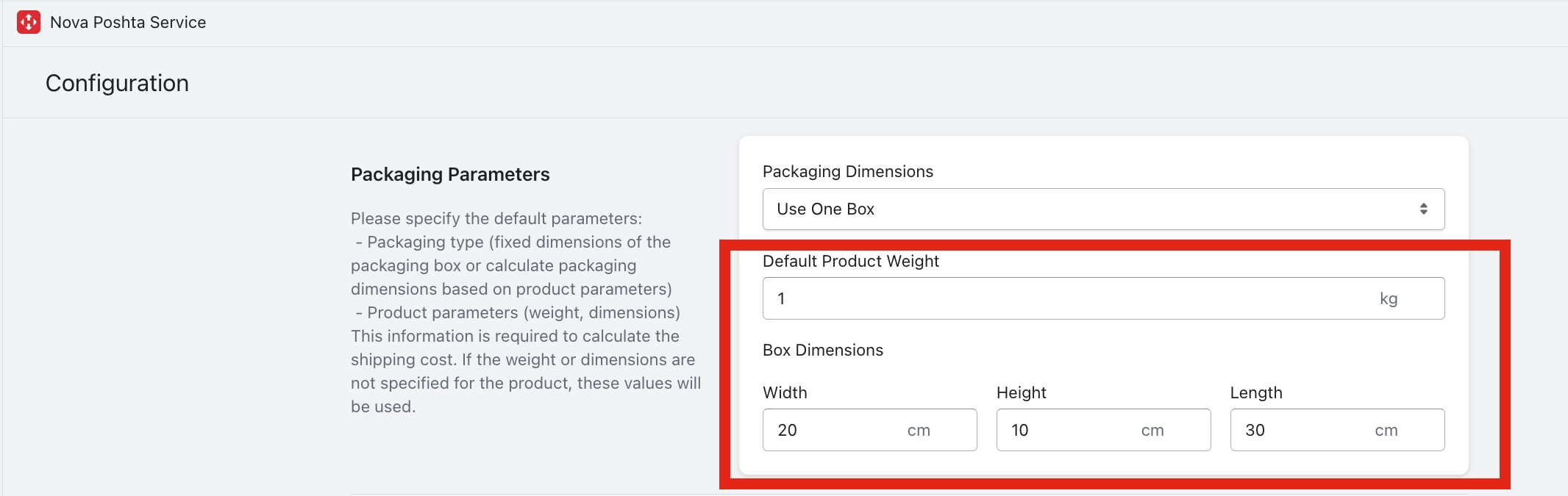
Task: Click the Default Product Weight input field
Action: tap(1066, 298)
